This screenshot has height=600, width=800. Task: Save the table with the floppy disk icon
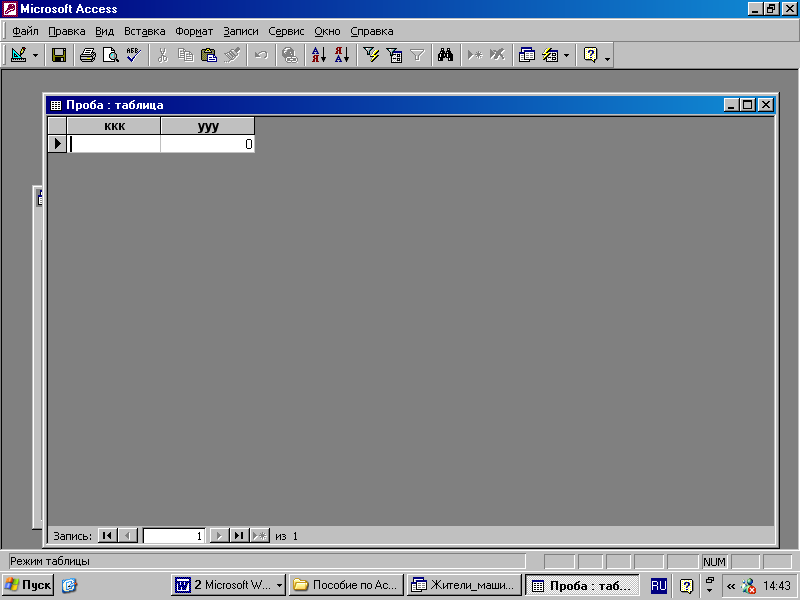59,55
